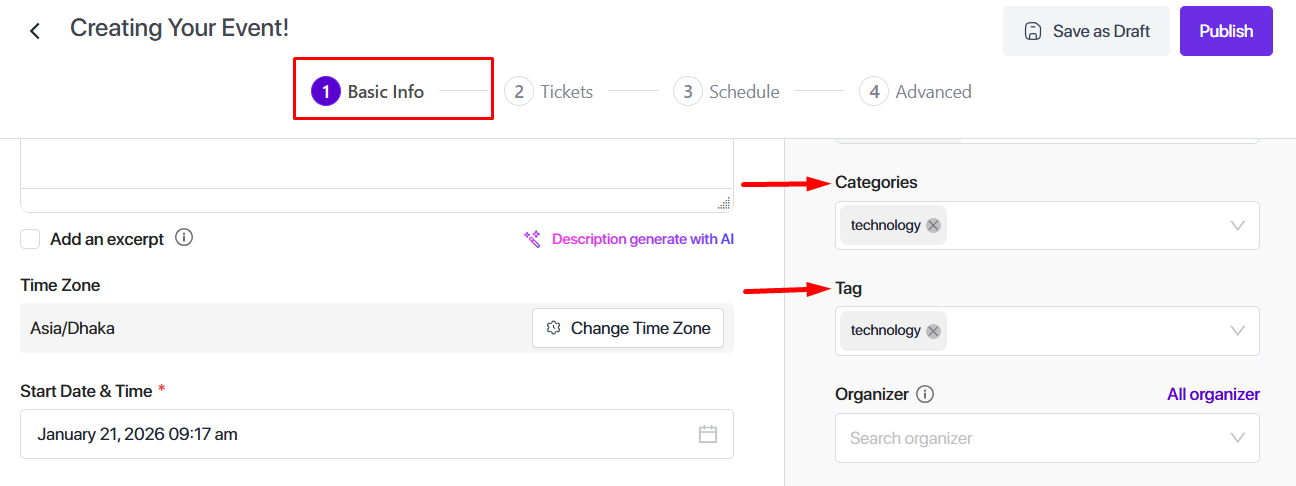
Task: Open the calendar icon in Start Date
Action: tap(708, 434)
